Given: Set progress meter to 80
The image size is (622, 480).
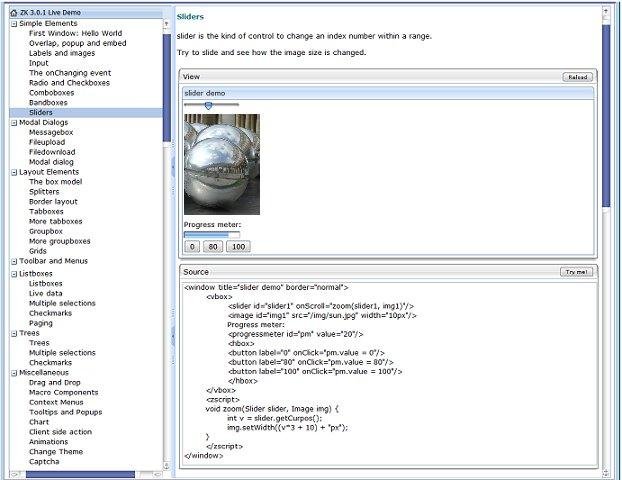Looking at the screenshot, I should (213, 247).
